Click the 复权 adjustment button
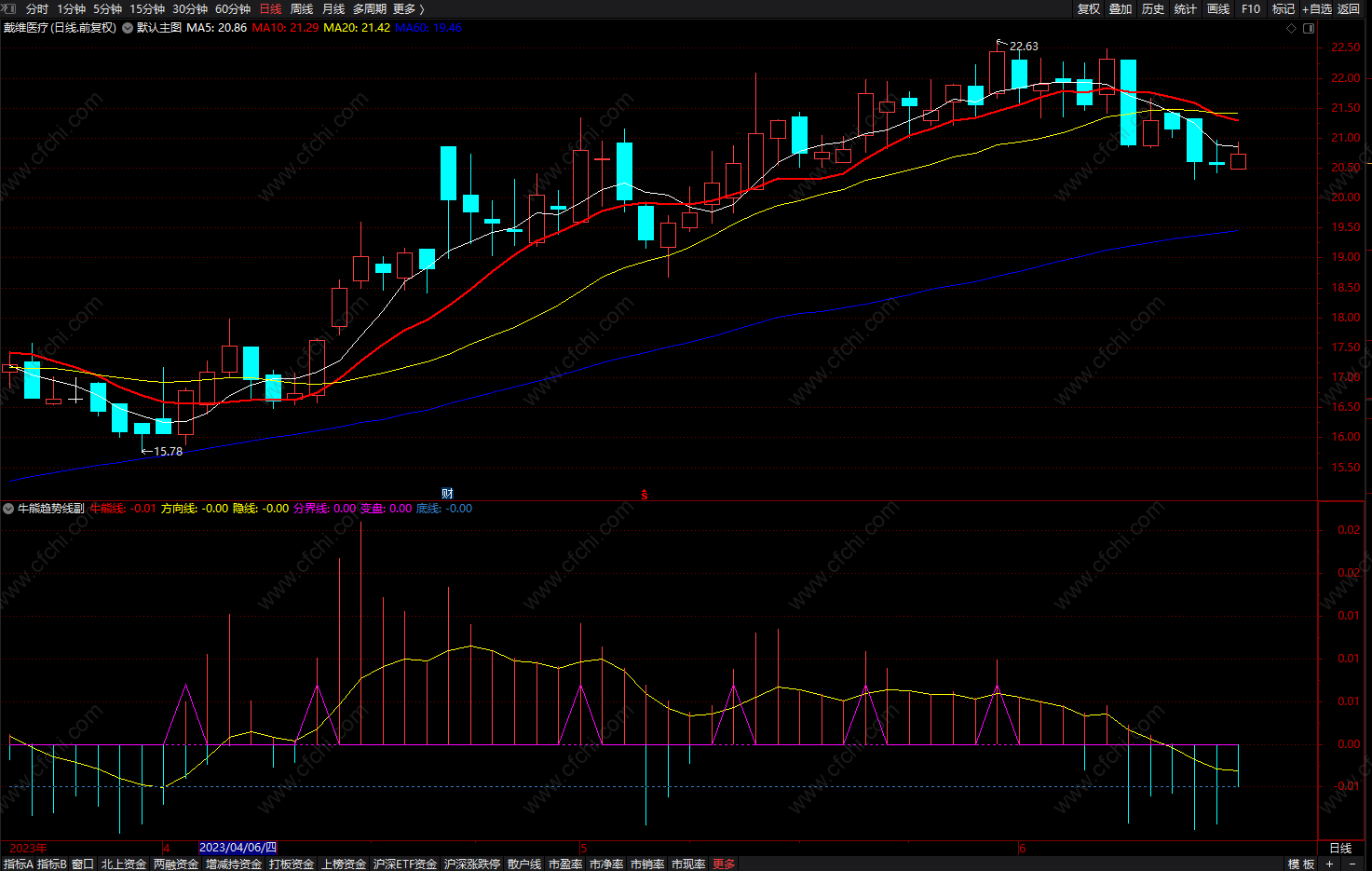 [x=1089, y=8]
